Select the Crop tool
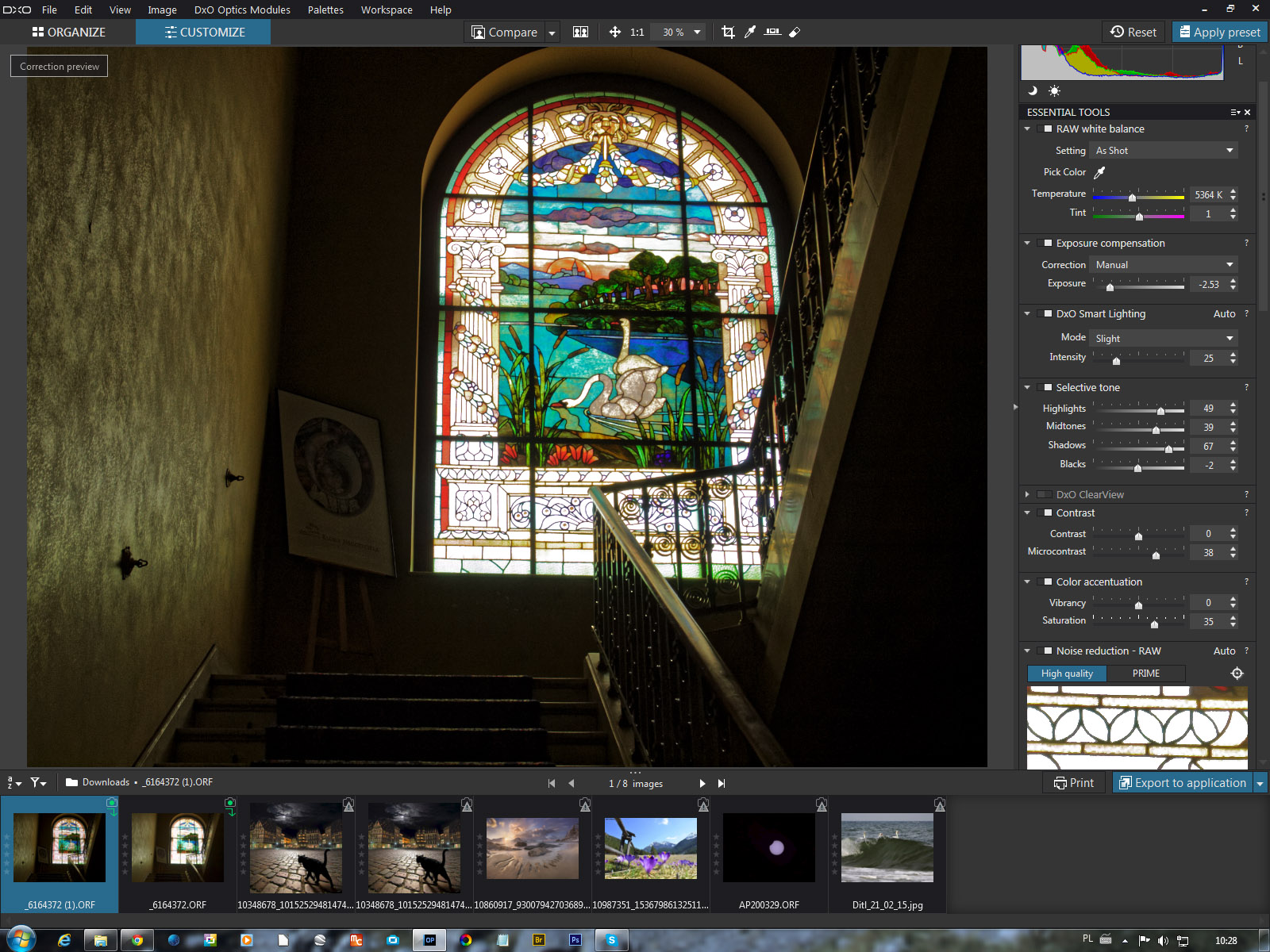Viewport: 1270px width, 952px height. click(x=728, y=32)
